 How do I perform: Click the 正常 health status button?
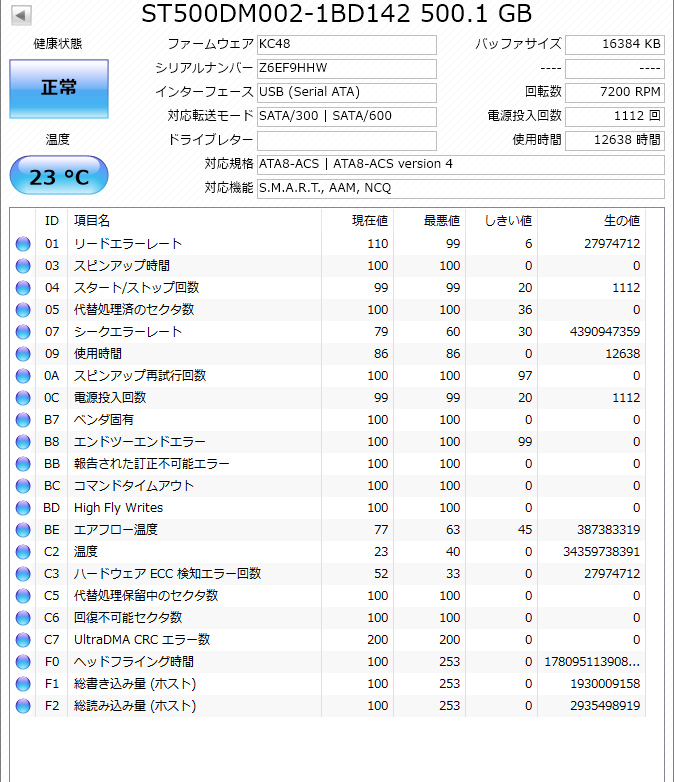tap(59, 88)
